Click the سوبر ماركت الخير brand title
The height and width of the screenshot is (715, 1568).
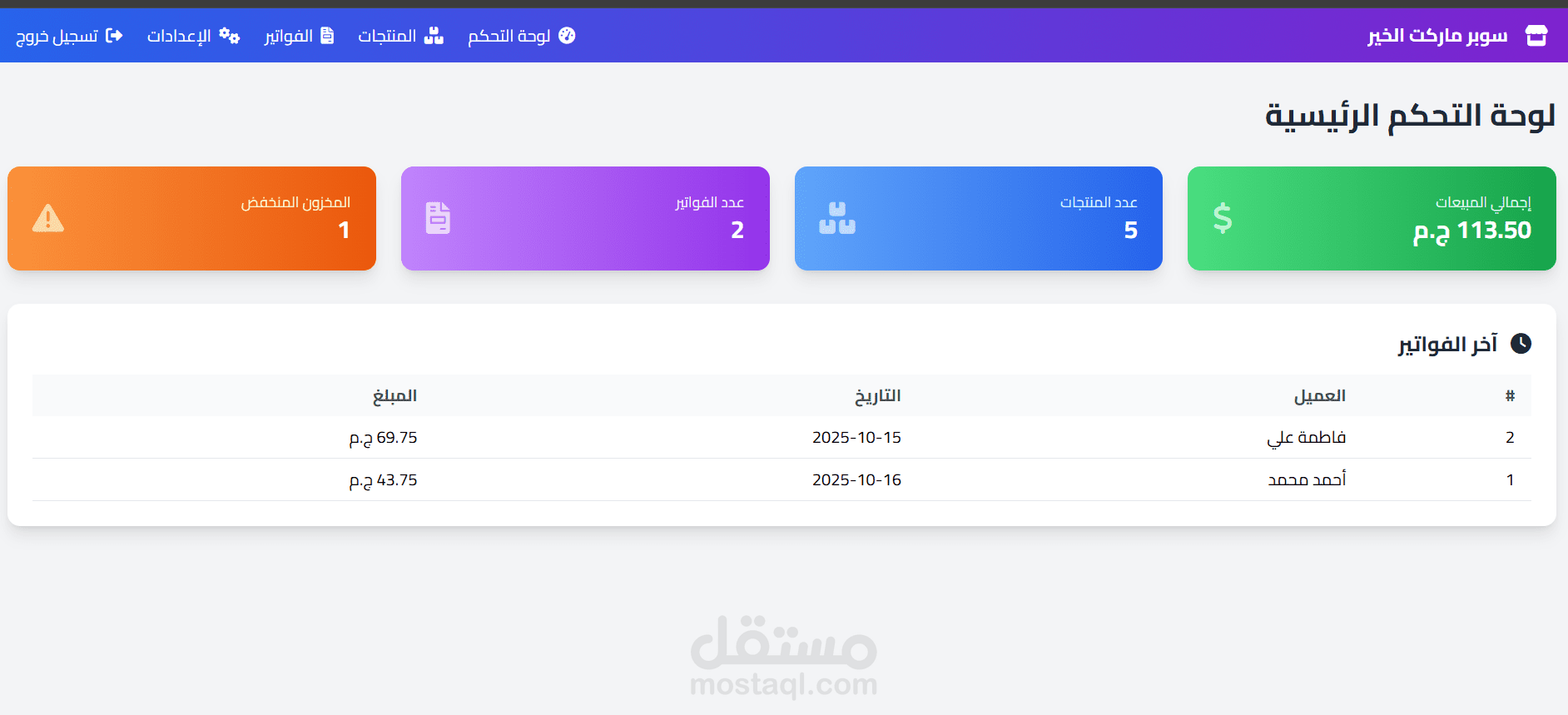point(1437,35)
